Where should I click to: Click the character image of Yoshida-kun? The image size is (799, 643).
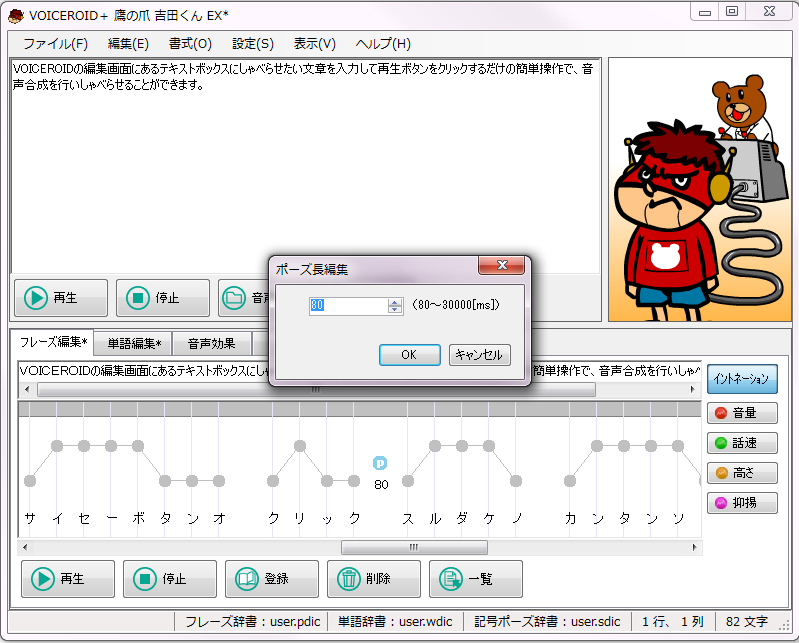point(699,190)
